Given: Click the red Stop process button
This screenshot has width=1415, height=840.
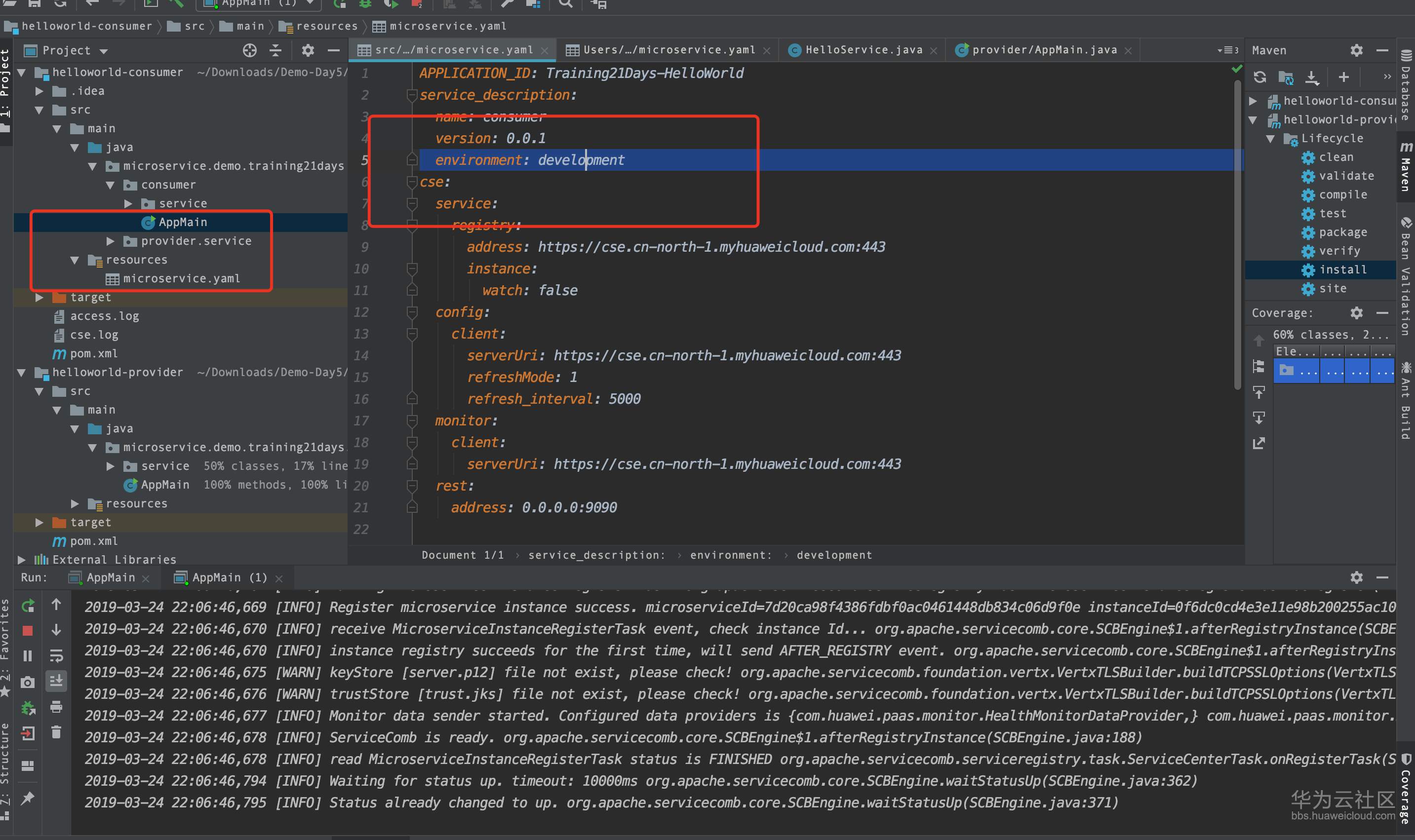Looking at the screenshot, I should pos(27,631).
